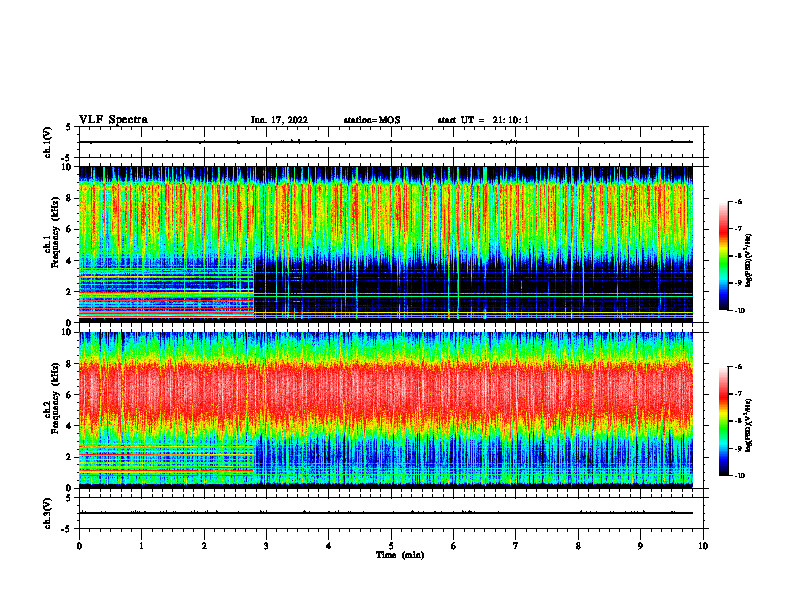This screenshot has width=792, height=612.
Task: Click time axis tick label "7"
Action: (x=516, y=546)
